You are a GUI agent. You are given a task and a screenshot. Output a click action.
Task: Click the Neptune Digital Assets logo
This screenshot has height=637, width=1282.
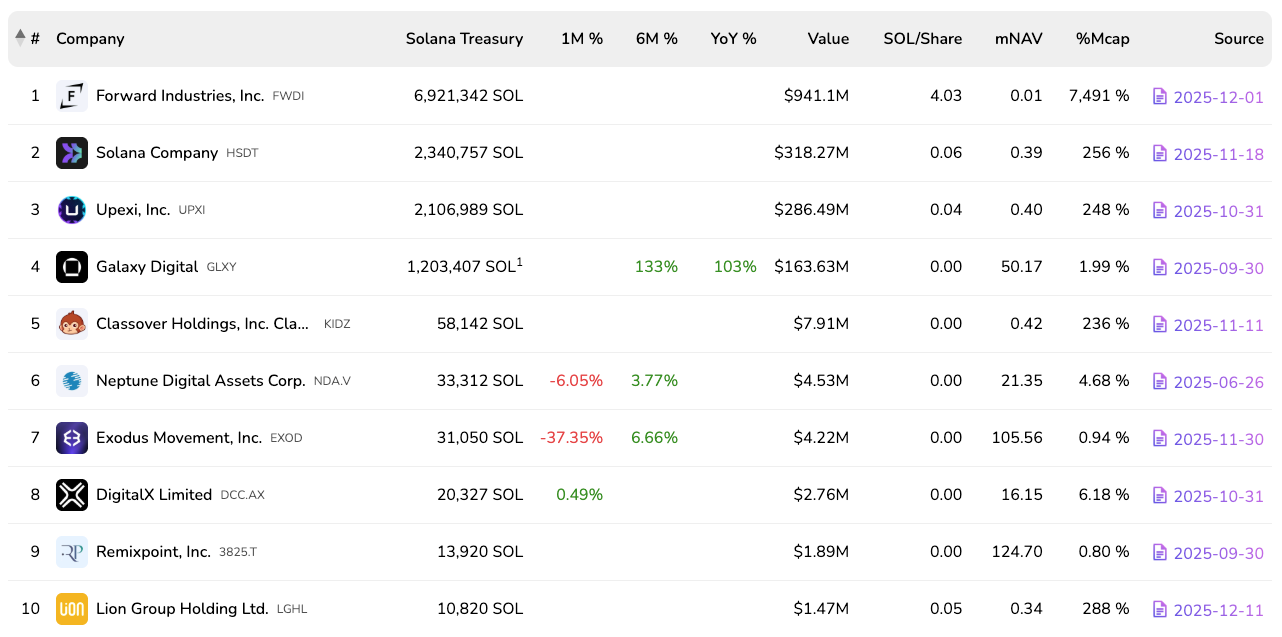72,381
